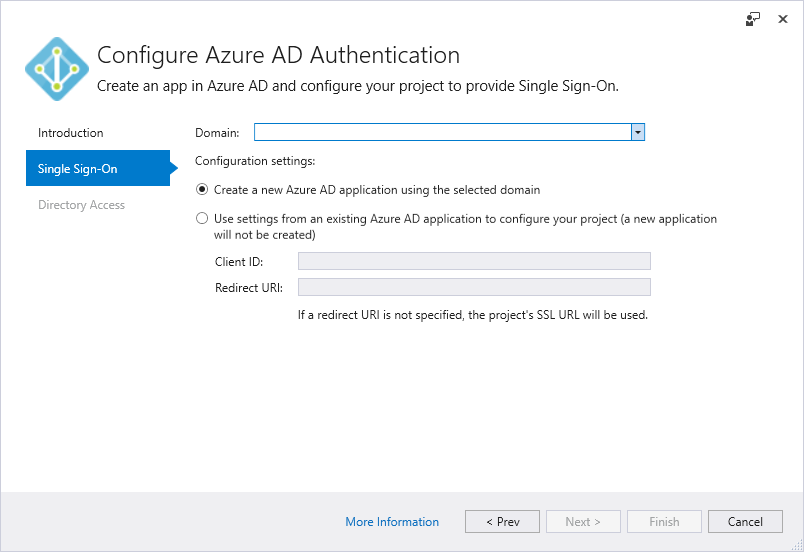
Task: Click the Azure AD diamond logo
Action: click(x=57, y=69)
